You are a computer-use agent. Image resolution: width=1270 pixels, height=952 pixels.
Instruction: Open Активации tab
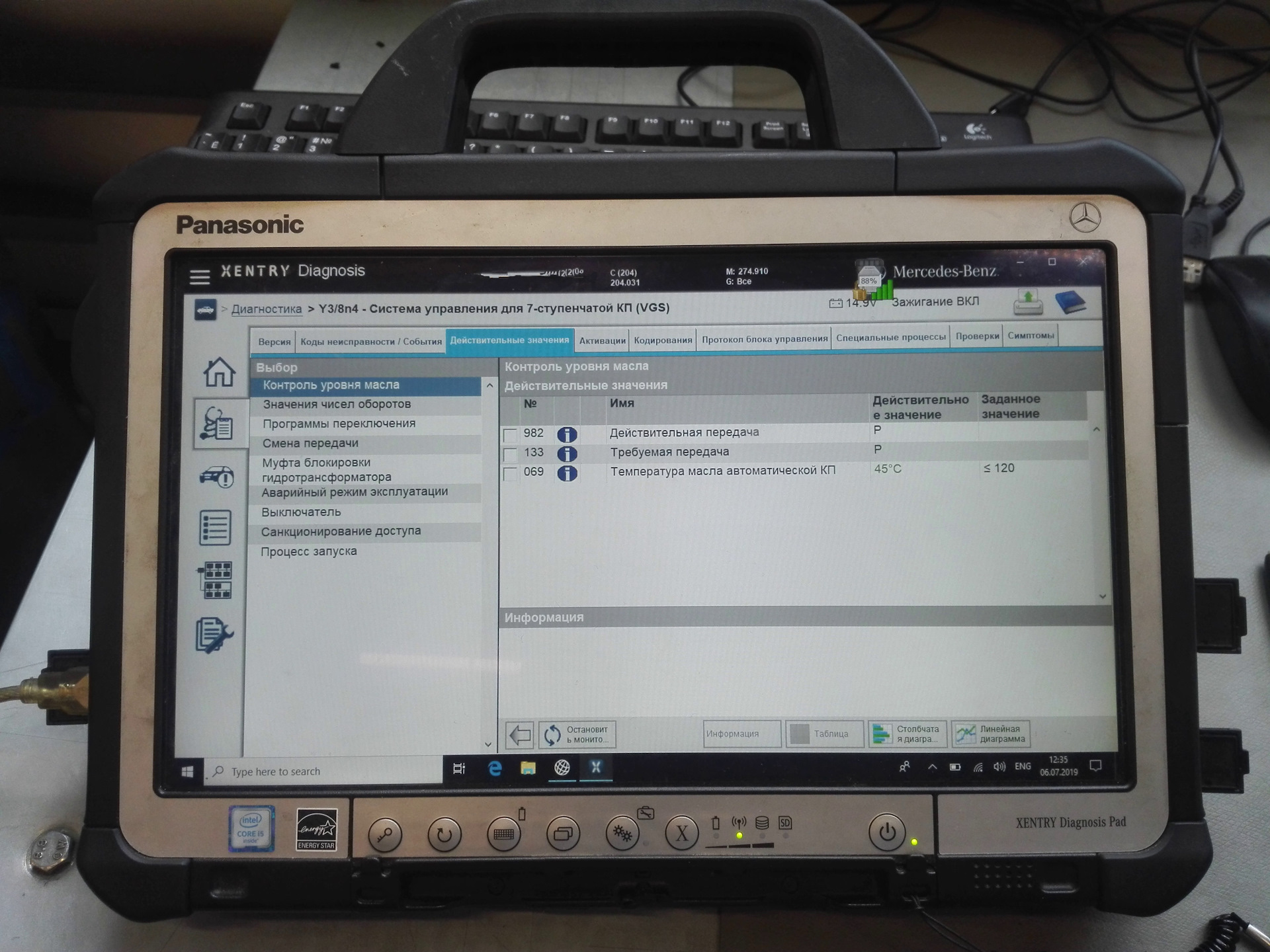coord(602,340)
